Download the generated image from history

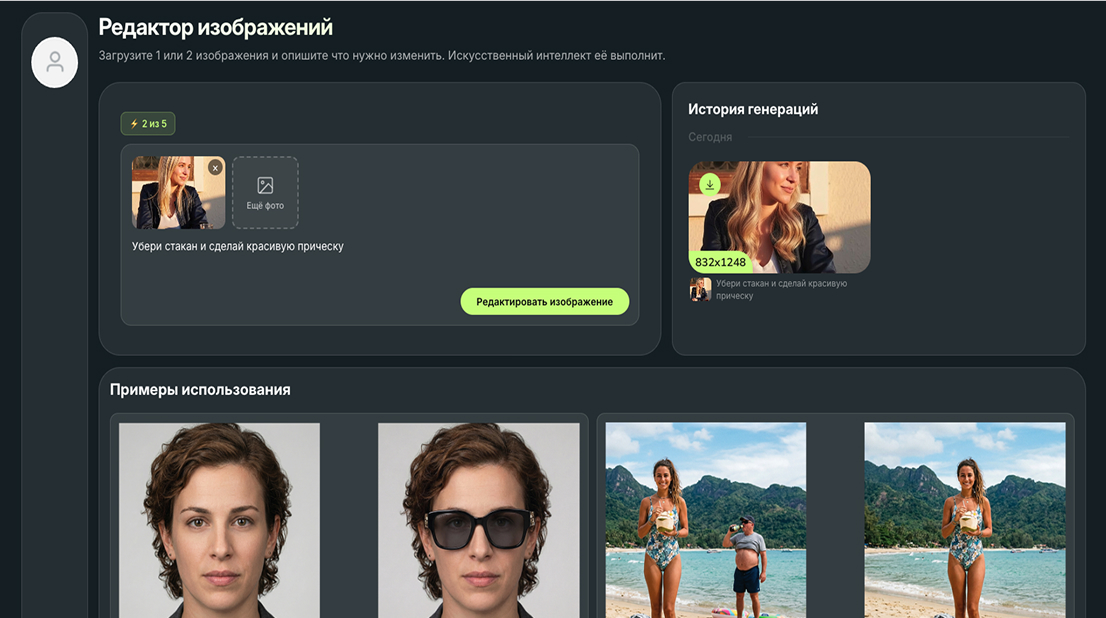pyautogui.click(x=709, y=184)
